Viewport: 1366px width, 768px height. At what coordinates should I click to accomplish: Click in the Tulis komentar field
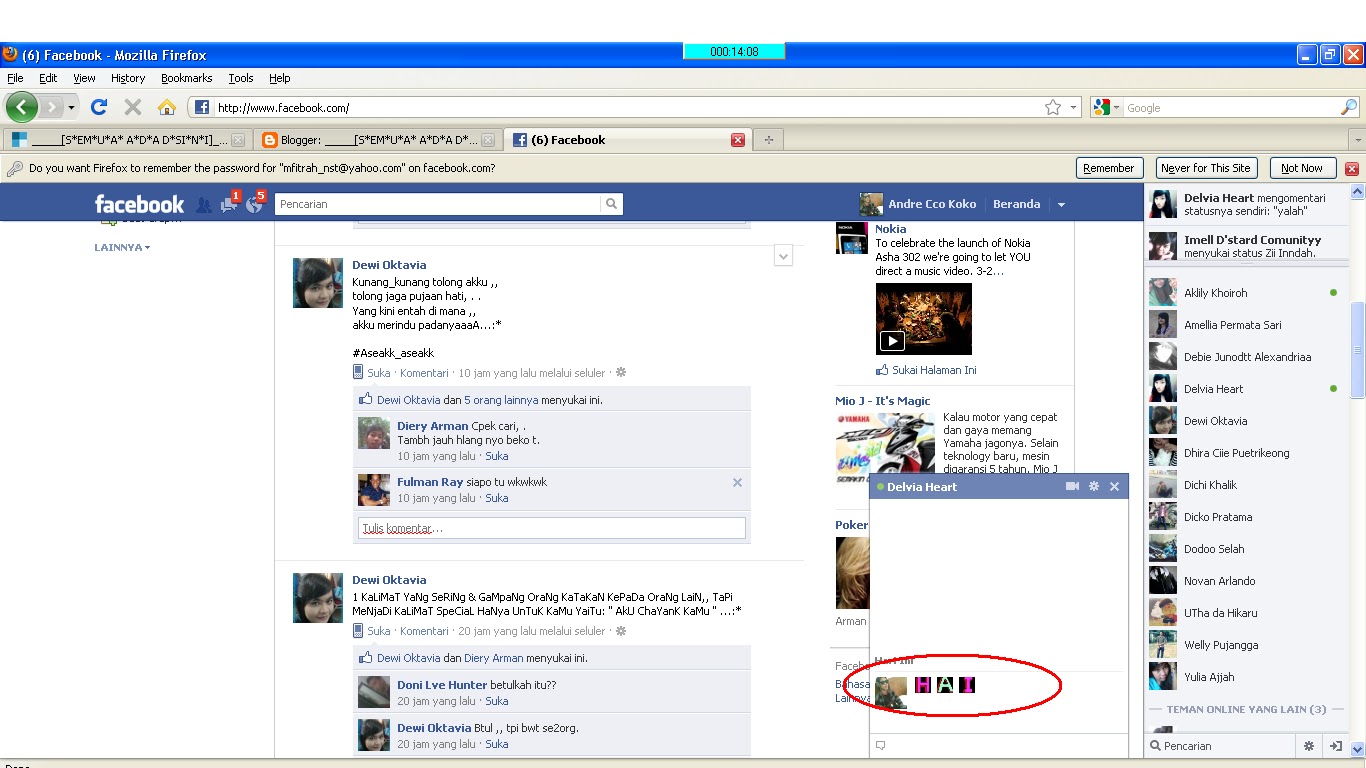point(552,528)
